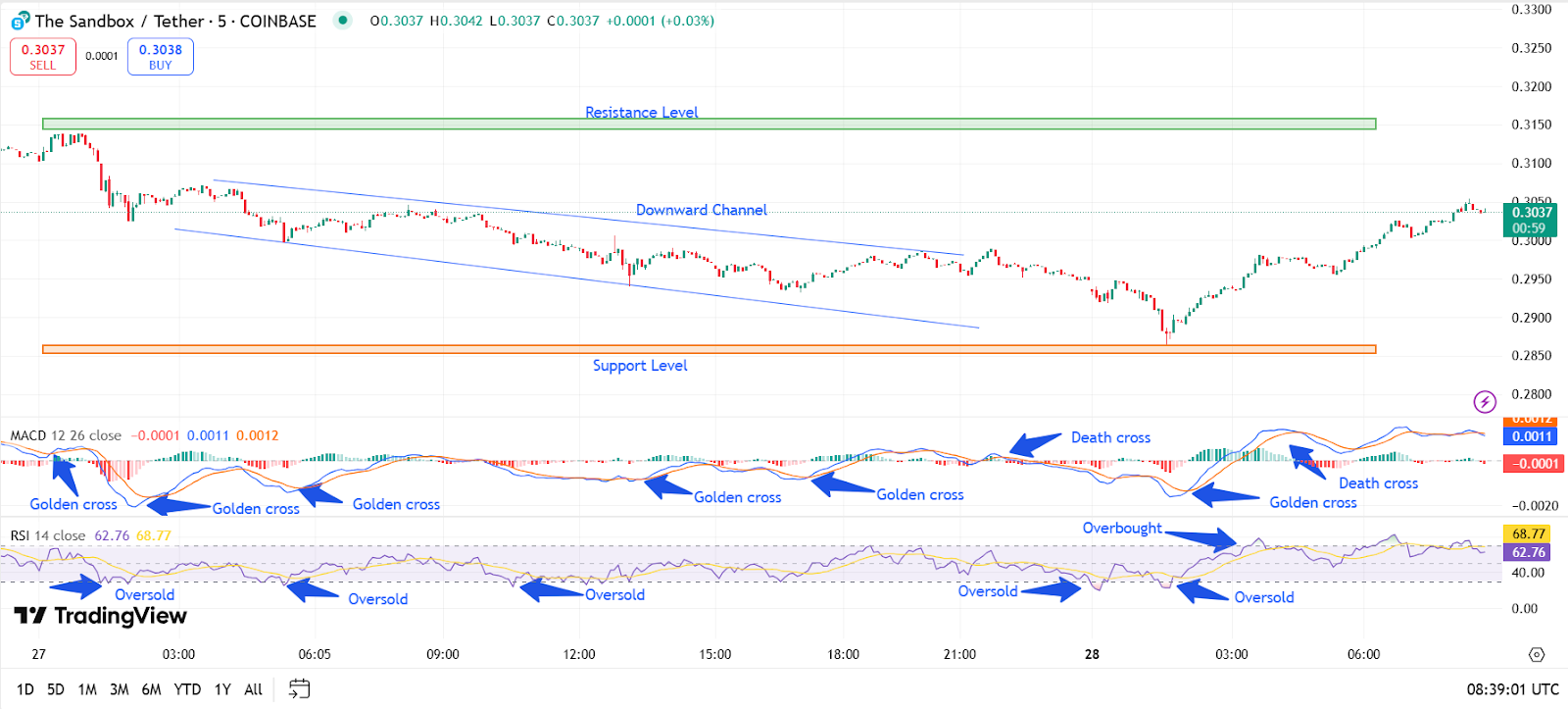Screen dimensions: 1568x709
Task: Click the MACD value tag 0.0011
Action: [x=1531, y=436]
